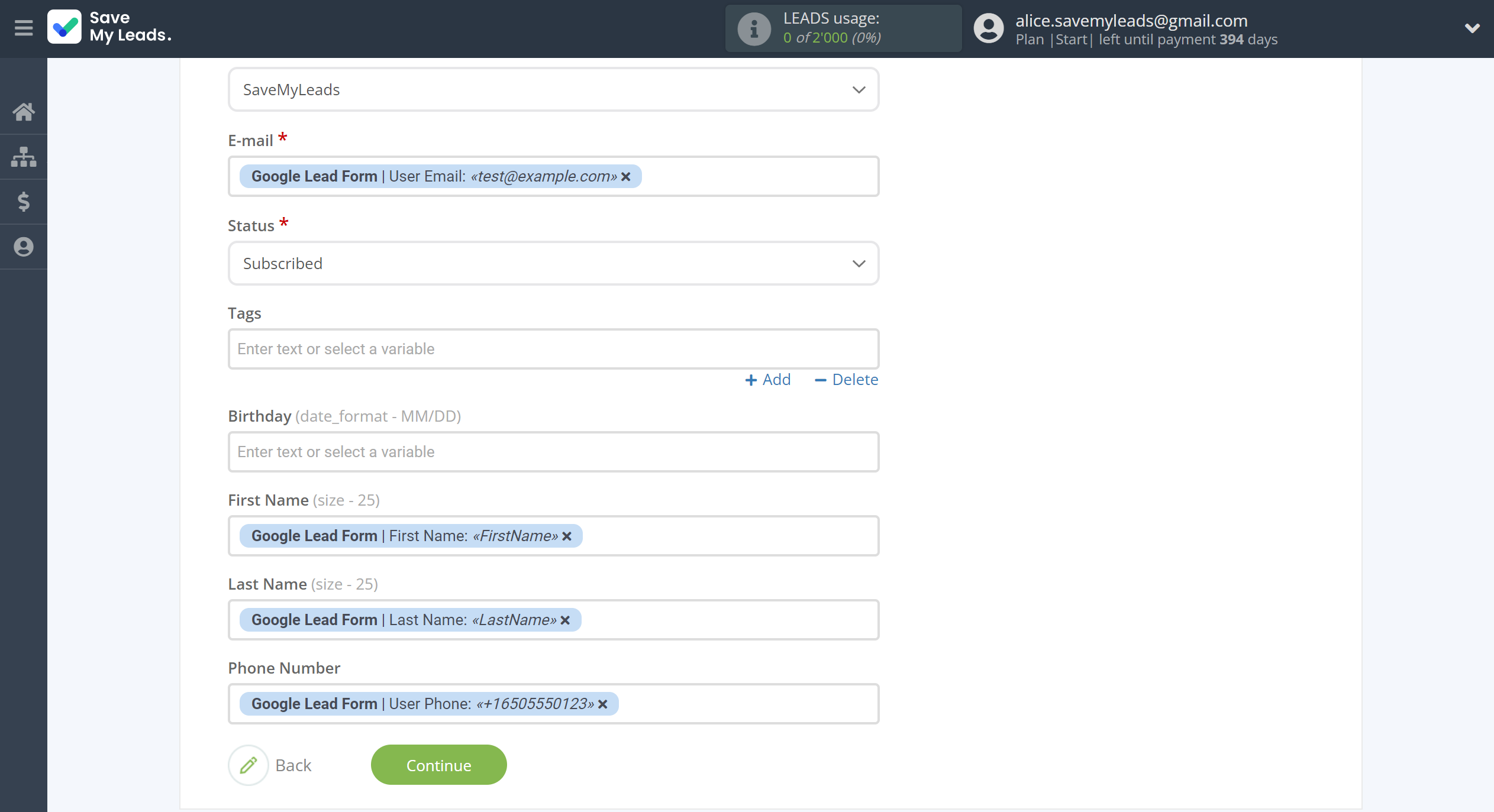This screenshot has width=1494, height=812.
Task: Click into the Tags input field
Action: [x=553, y=349]
